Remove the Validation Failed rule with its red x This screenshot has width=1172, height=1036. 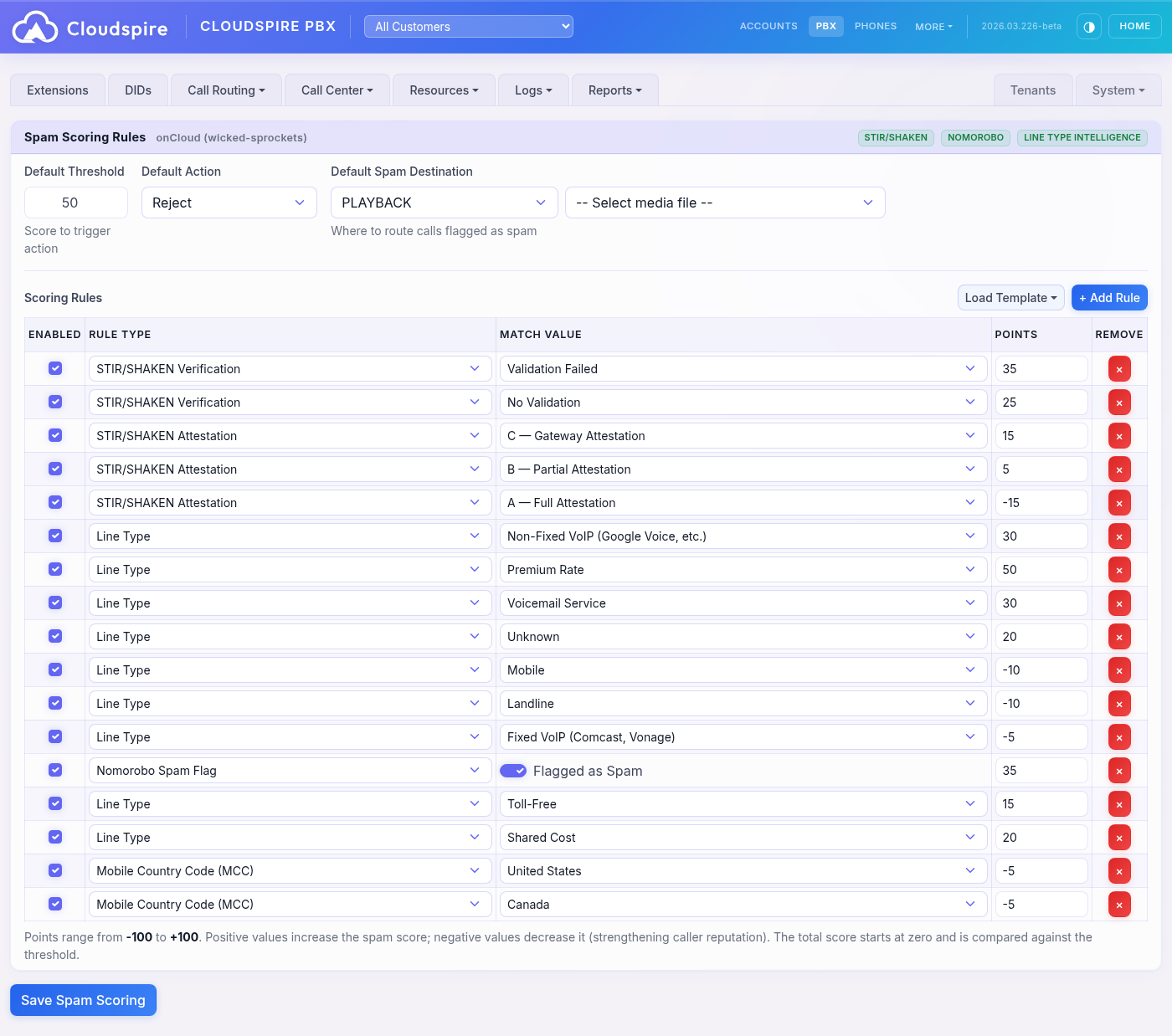pos(1119,368)
